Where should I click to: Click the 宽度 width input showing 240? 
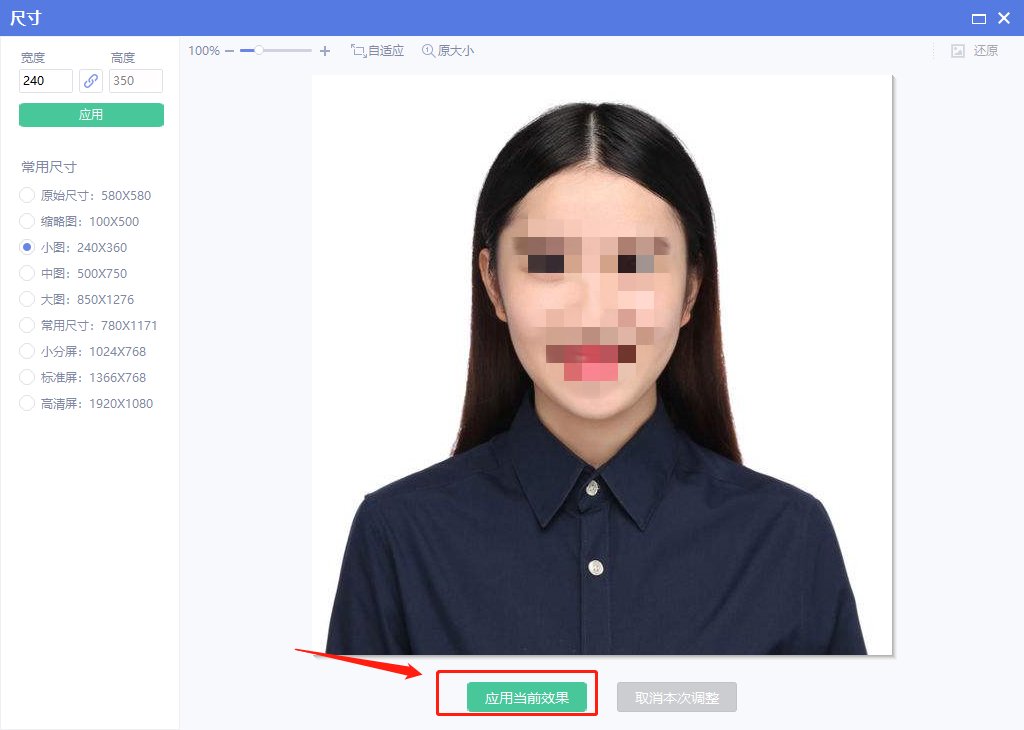[x=45, y=81]
